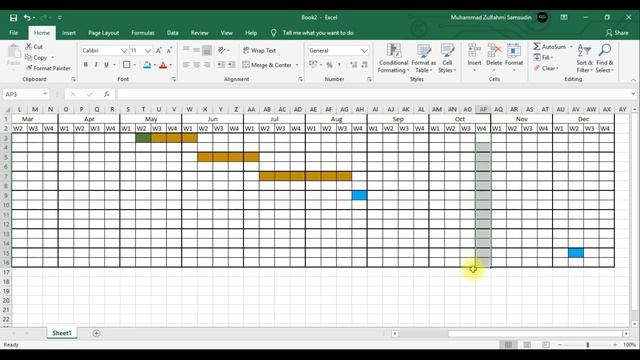Expand the Font dialog launcher

tap(174, 79)
